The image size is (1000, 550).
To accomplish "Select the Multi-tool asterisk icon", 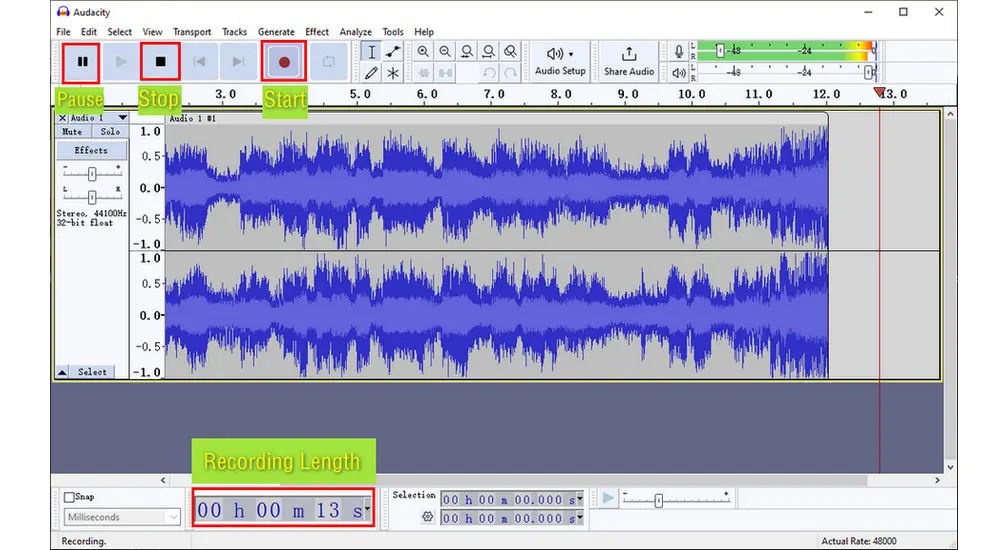I will [x=393, y=73].
